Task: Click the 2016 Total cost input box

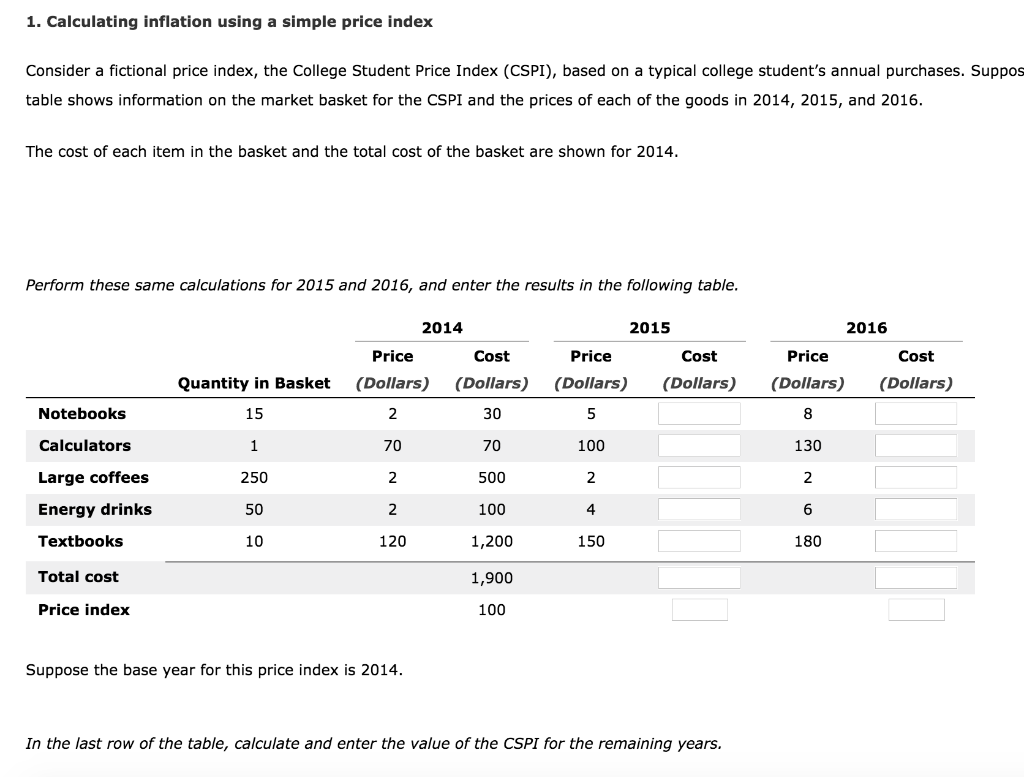Action: pyautogui.click(x=916, y=577)
